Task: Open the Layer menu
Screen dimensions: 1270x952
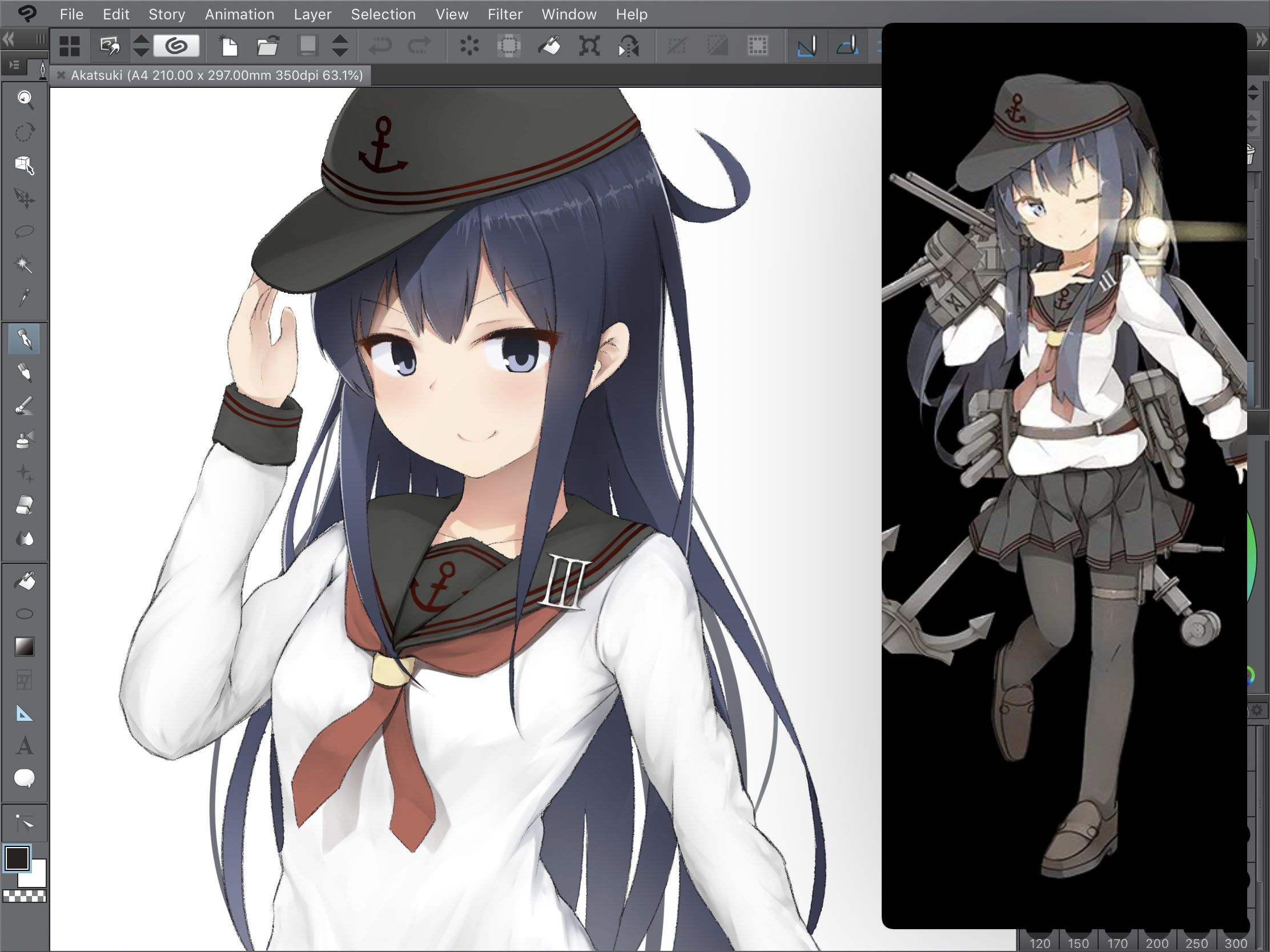Action: (x=312, y=14)
